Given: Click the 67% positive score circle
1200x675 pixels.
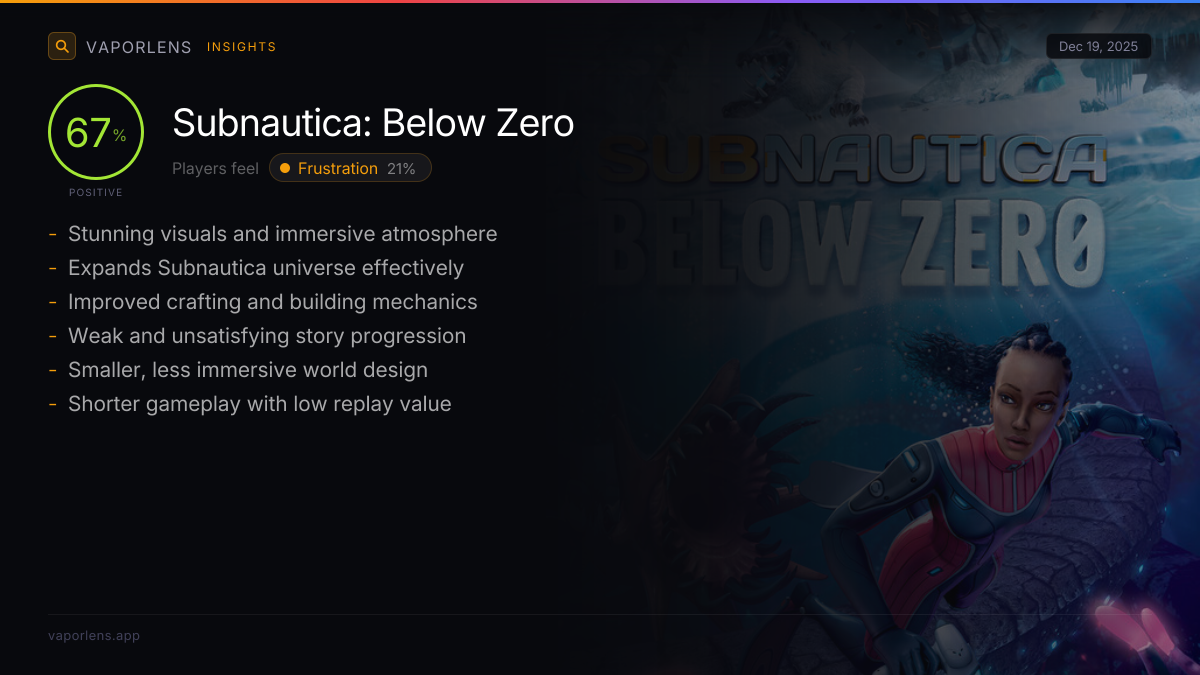Looking at the screenshot, I should [96, 133].
